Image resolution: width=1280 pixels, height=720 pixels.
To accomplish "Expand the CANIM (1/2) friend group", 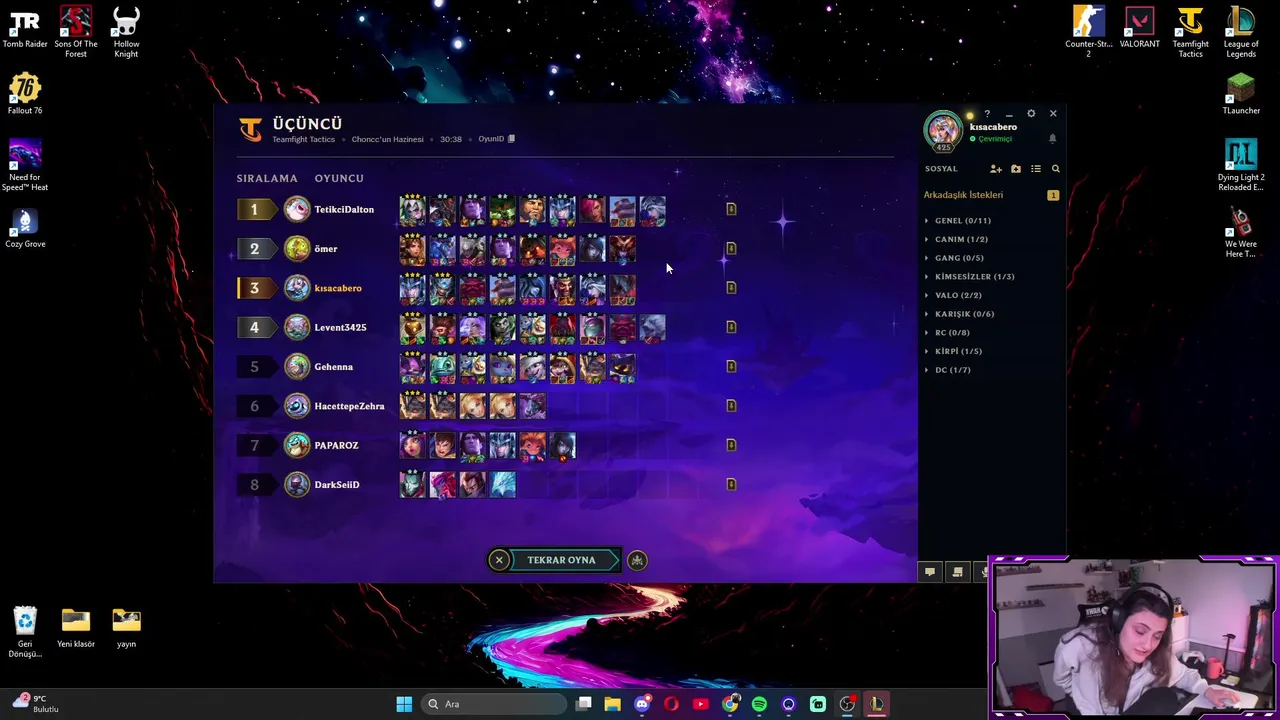I will pyautogui.click(x=955, y=239).
